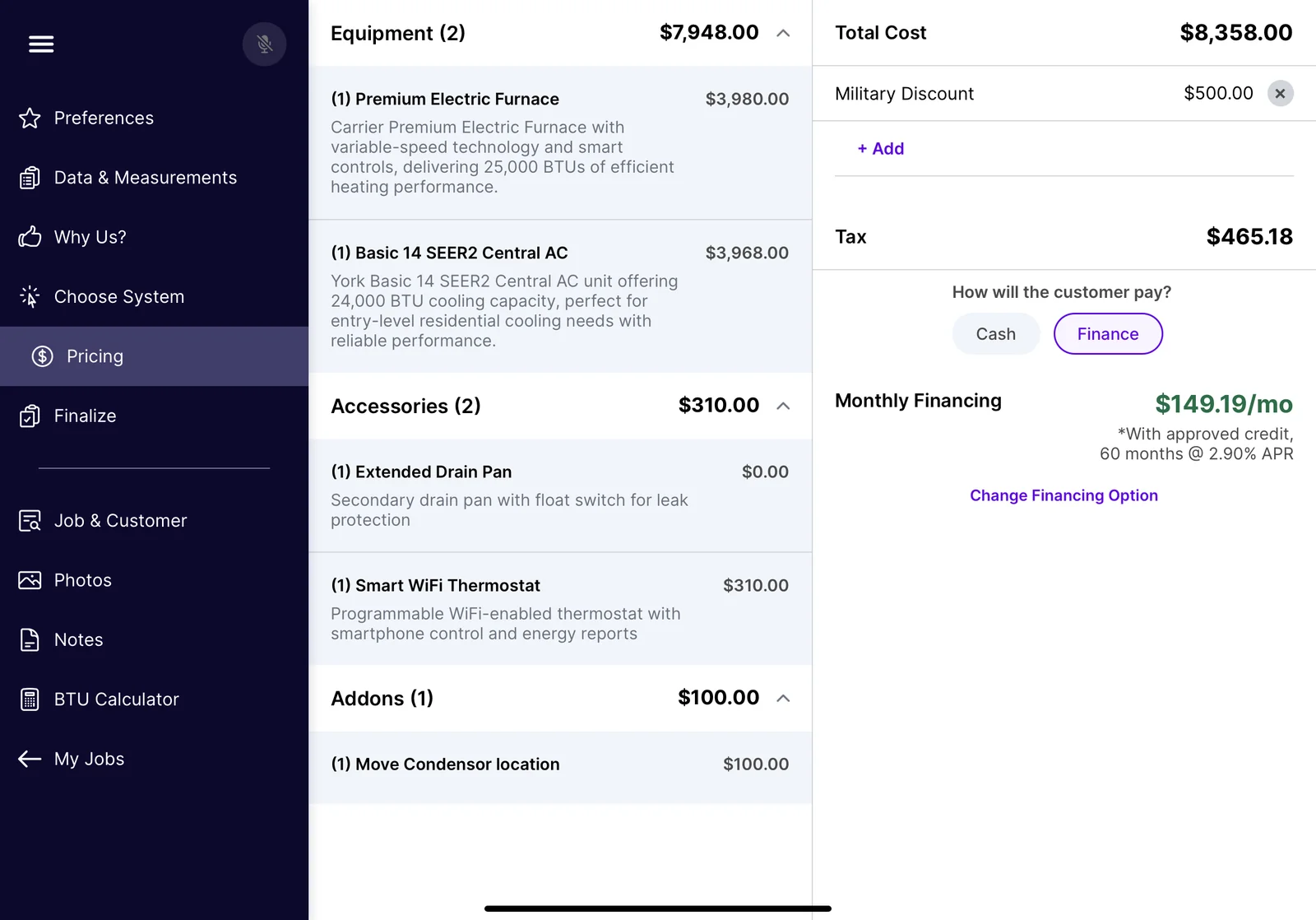Open the Why Us? page
The height and width of the screenshot is (920, 1316).
pyautogui.click(x=154, y=237)
